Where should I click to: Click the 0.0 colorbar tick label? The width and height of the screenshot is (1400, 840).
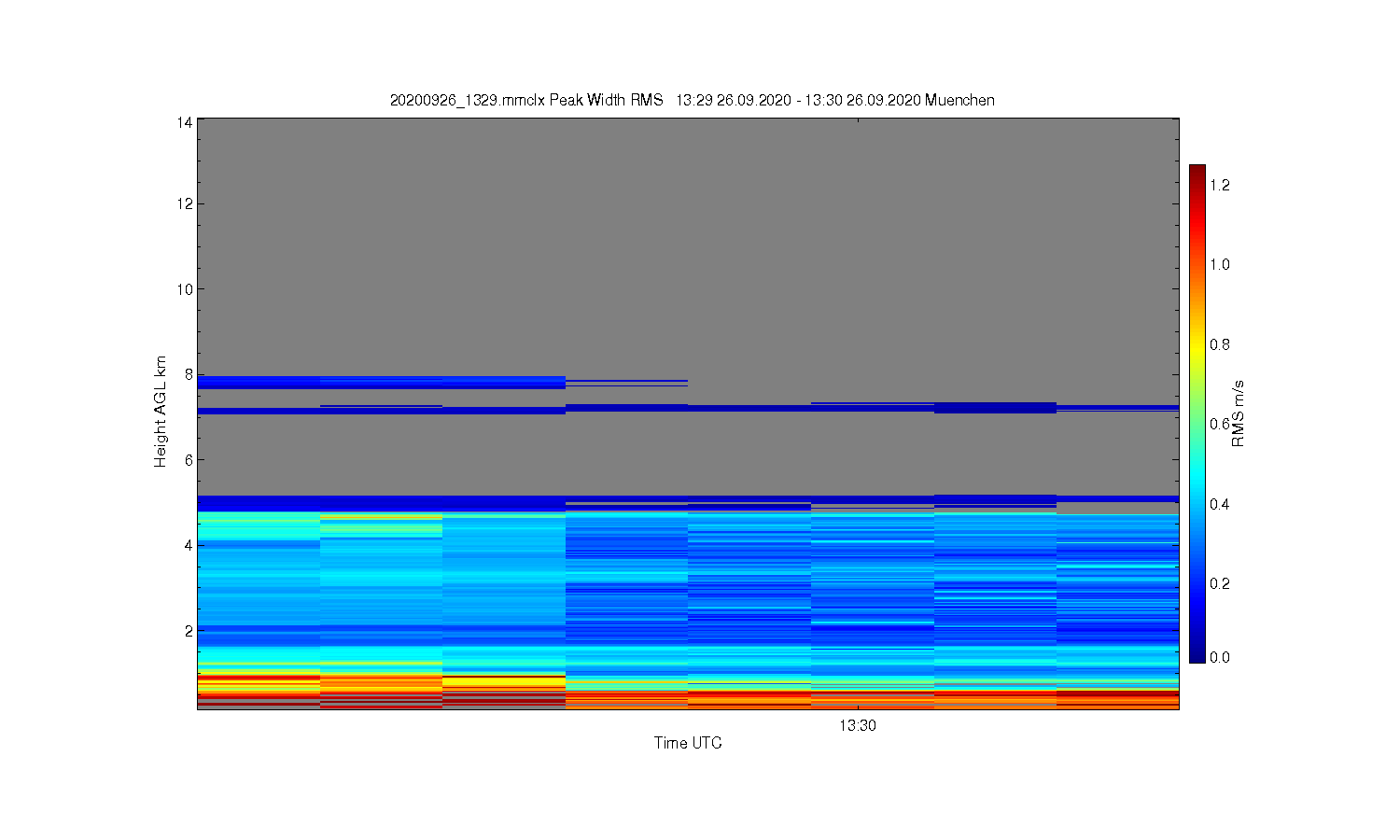pos(1220,657)
